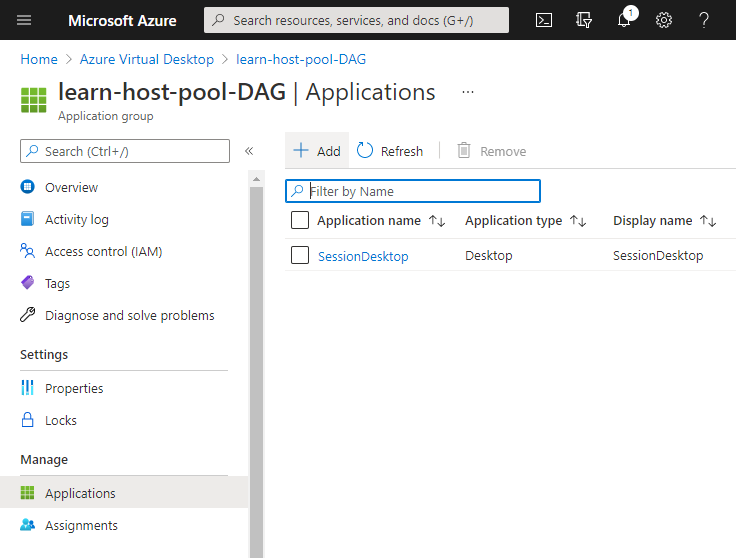
Task: Click the Application type column header
Action: pos(514,221)
